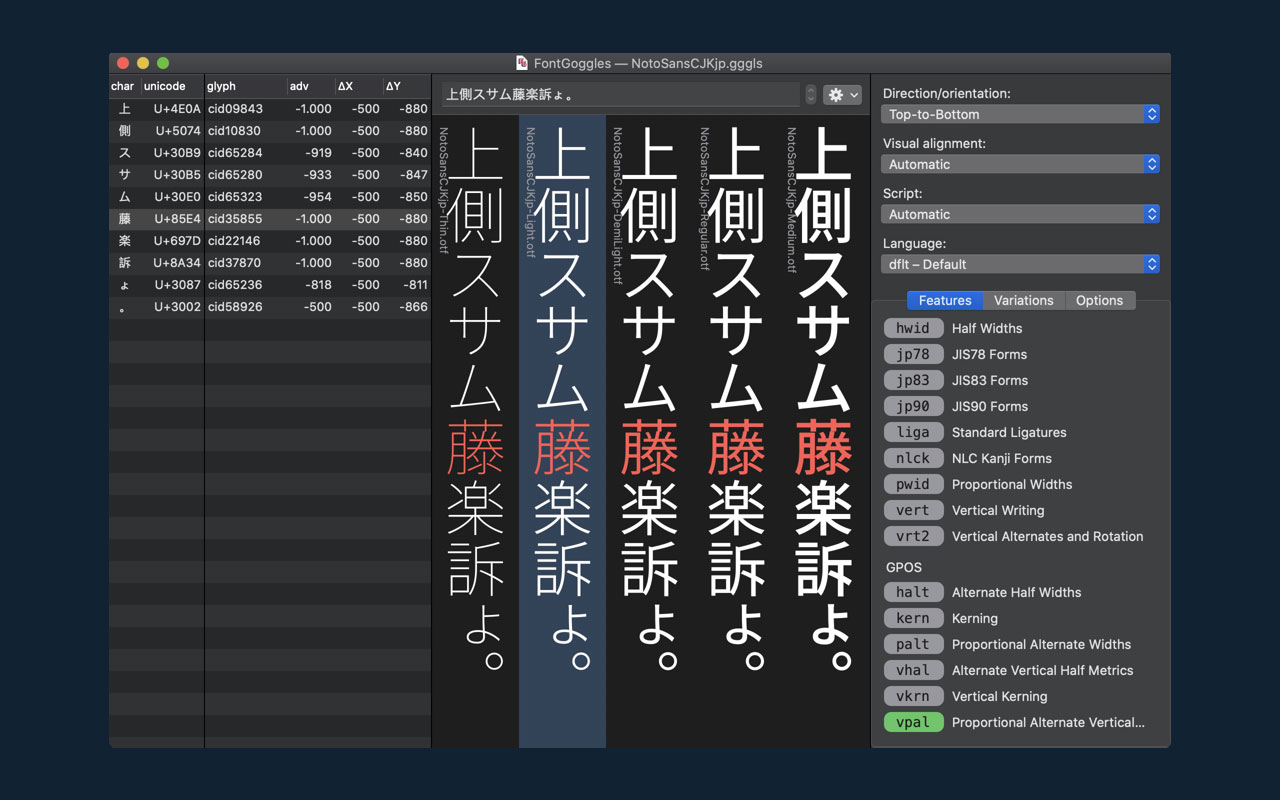Switch to the Variations tab
Viewport: 1280px width, 800px height.
coord(1024,300)
